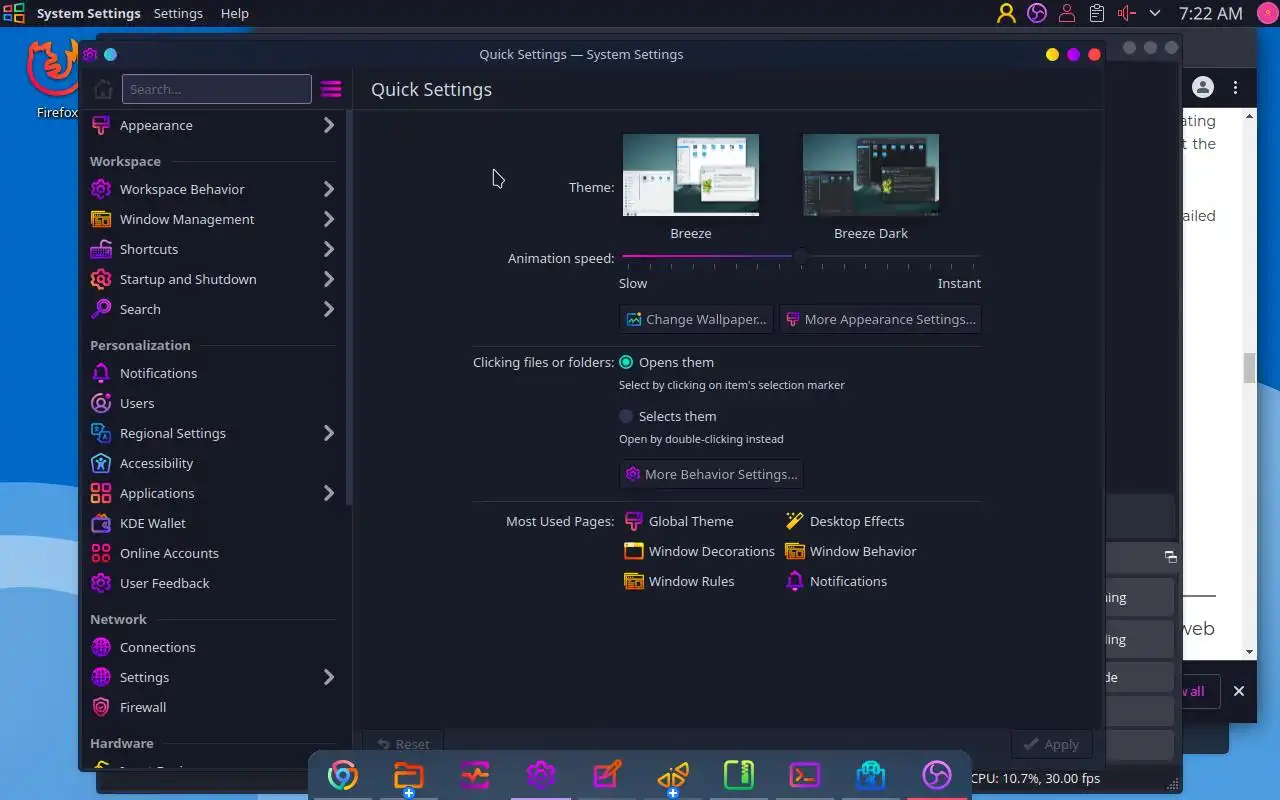Viewport: 1280px width, 800px height.
Task: Expand the Appearance category arrow
Action: 328,125
